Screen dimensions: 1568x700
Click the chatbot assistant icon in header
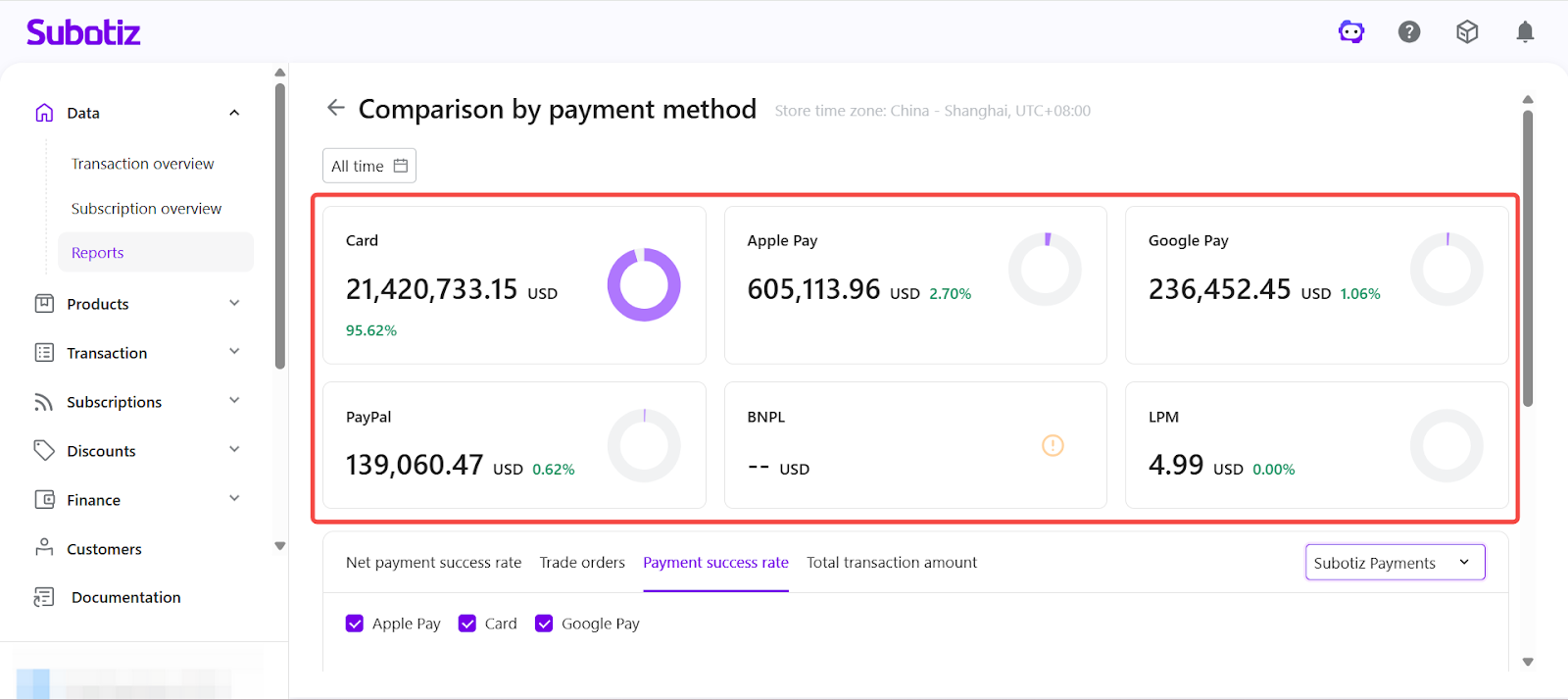pos(1351,32)
